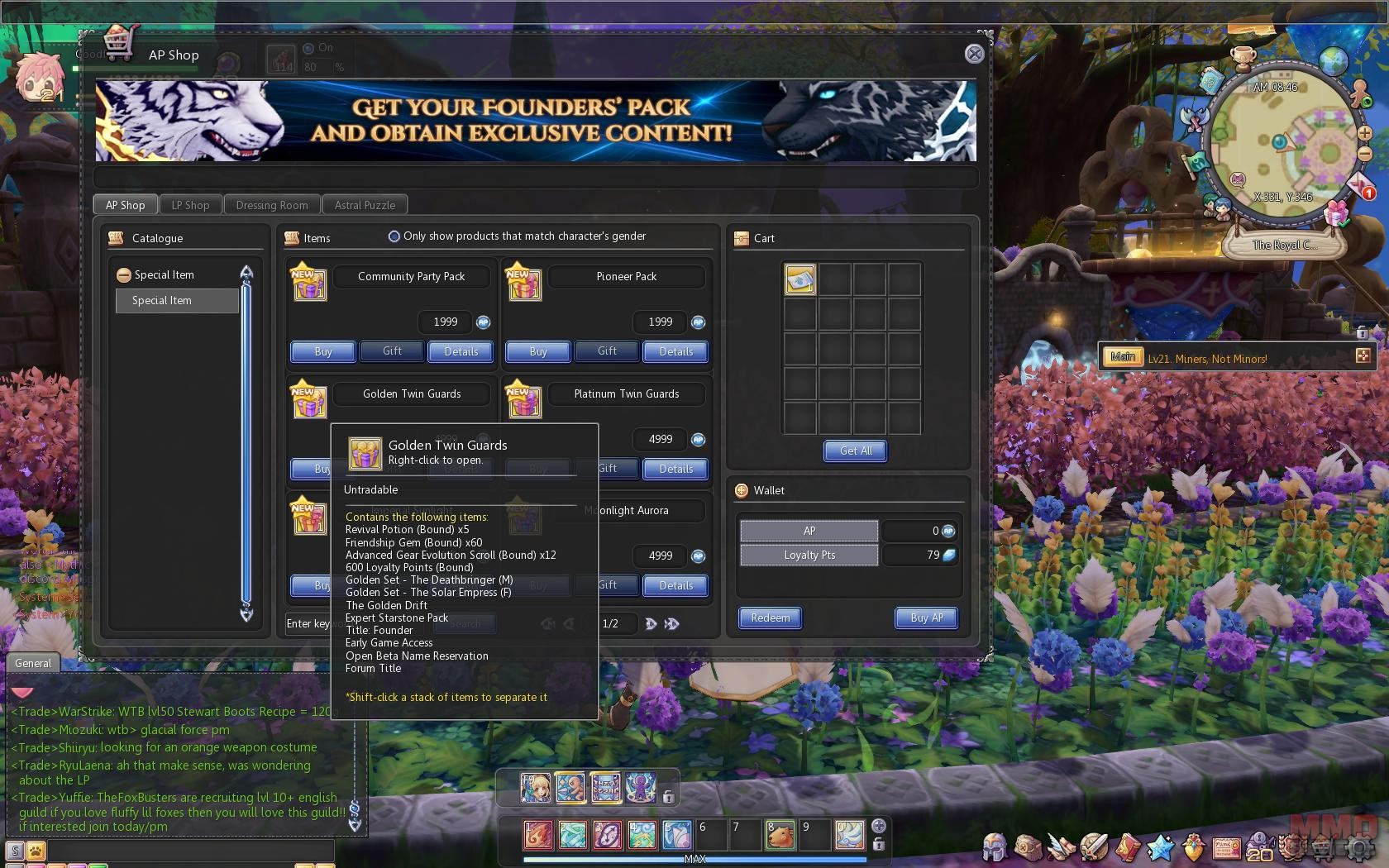
Task: Activate the flame skill in slot 1
Action: [x=537, y=834]
